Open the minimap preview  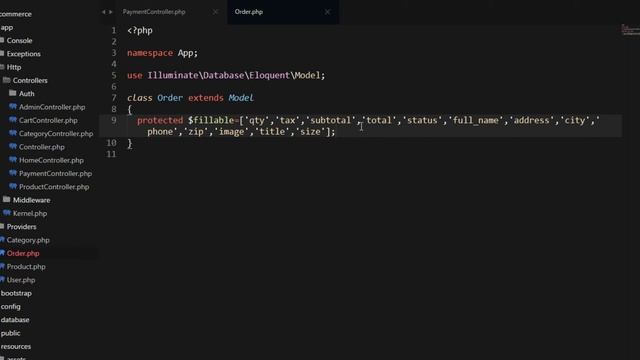[x=630, y=30]
